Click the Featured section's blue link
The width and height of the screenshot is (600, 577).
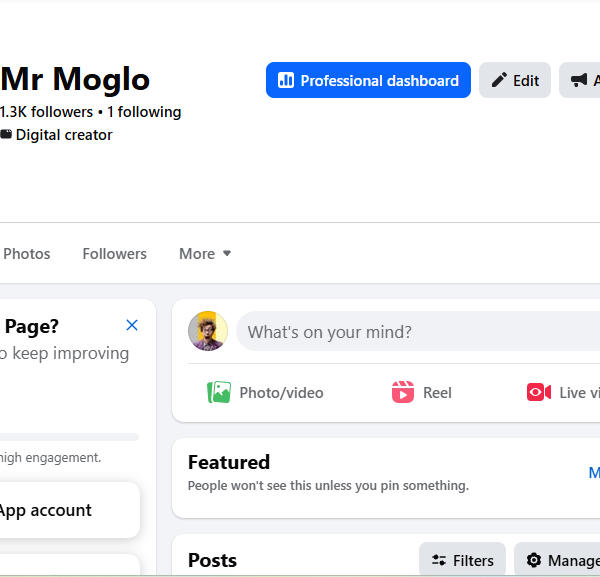point(594,473)
